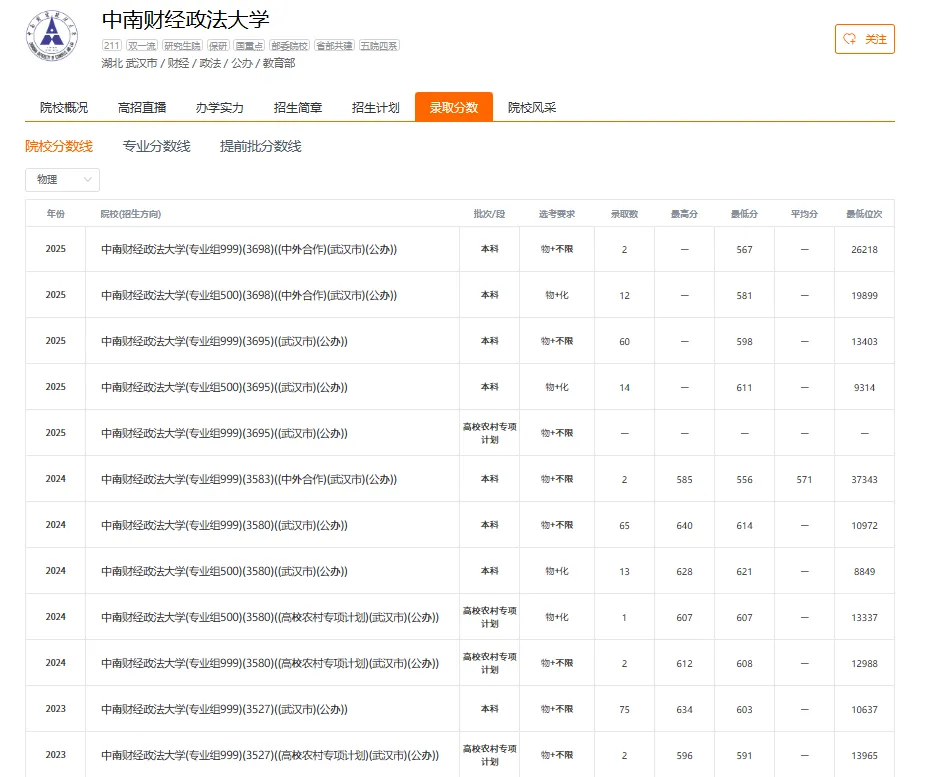Click the 关注 follow button
Viewport: 927px width, 777px height.
click(x=864, y=39)
